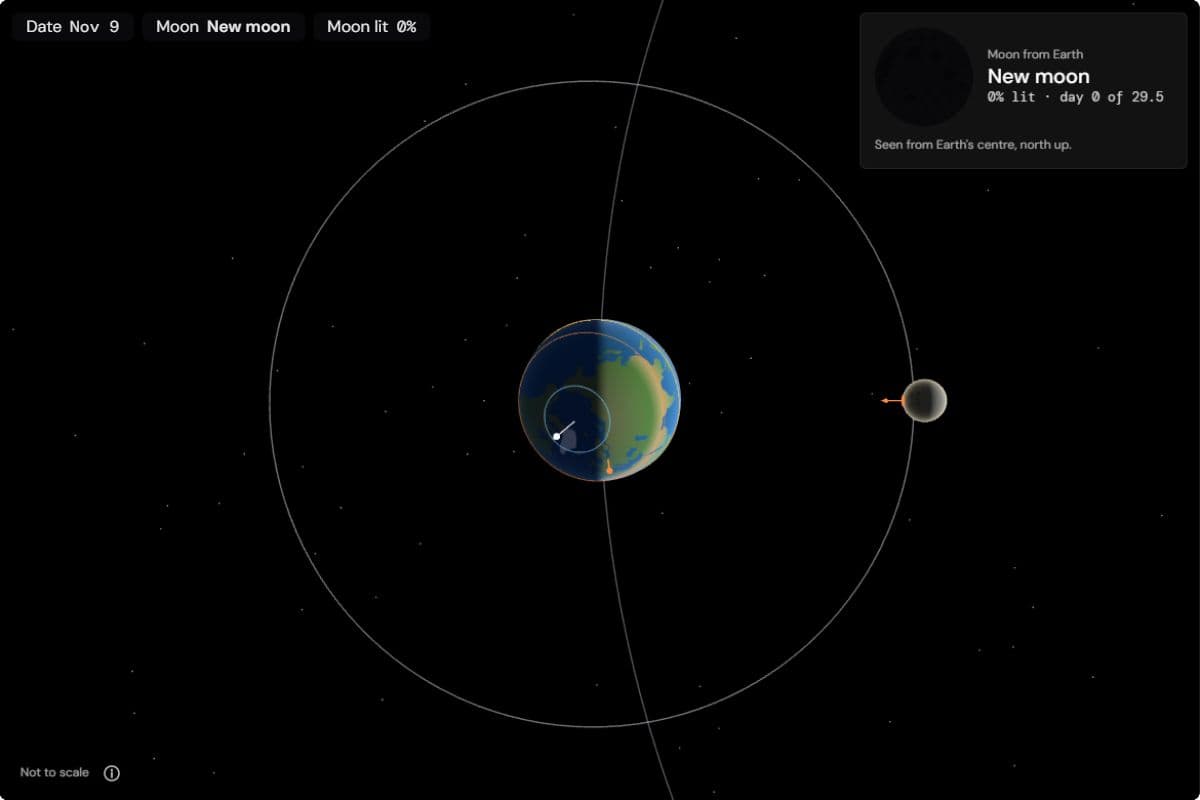Viewport: 1200px width, 800px height.
Task: Click the Moon lit 0% chip
Action: coord(372,27)
